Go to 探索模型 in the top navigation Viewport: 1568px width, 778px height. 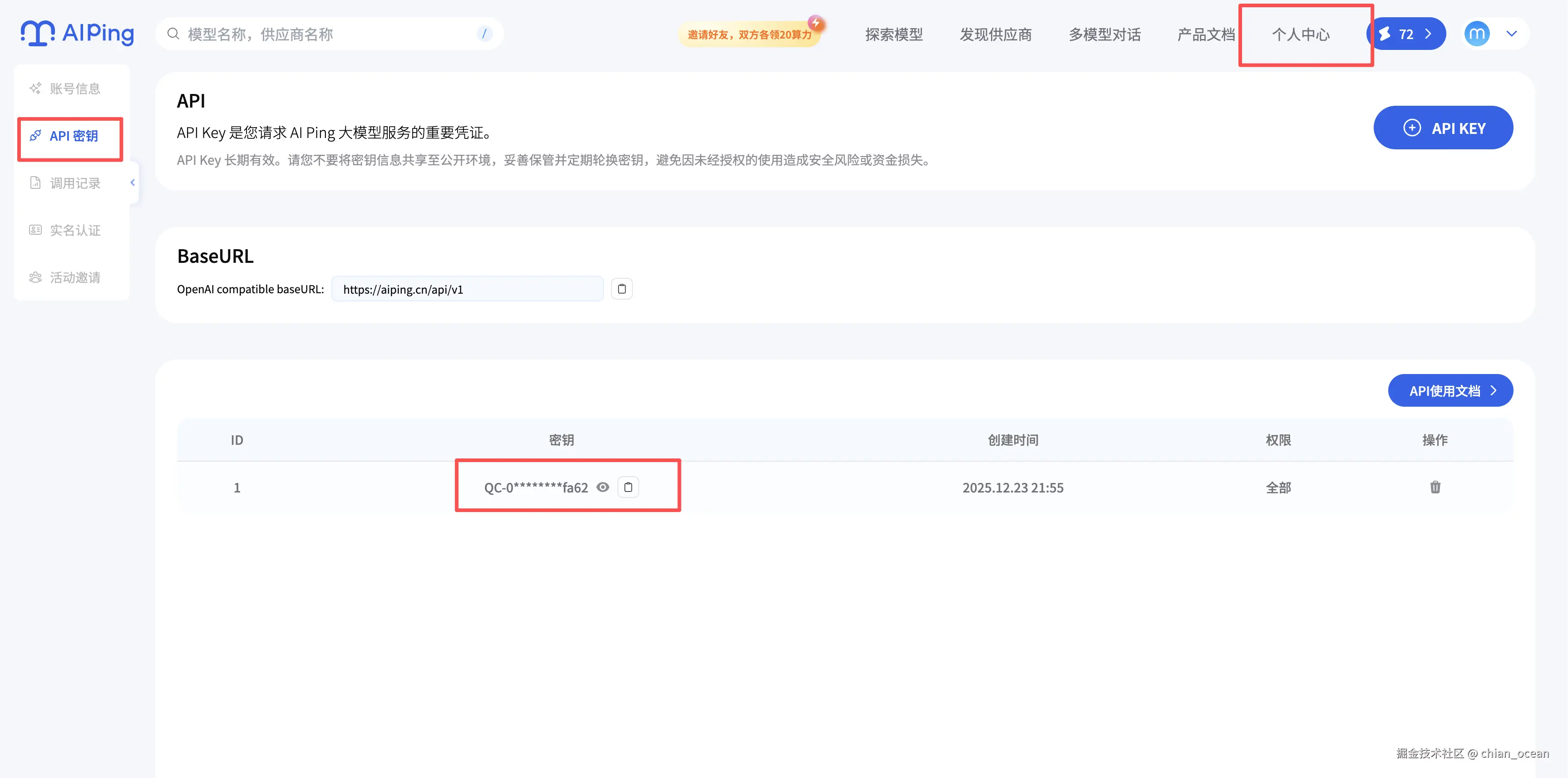pyautogui.click(x=893, y=34)
